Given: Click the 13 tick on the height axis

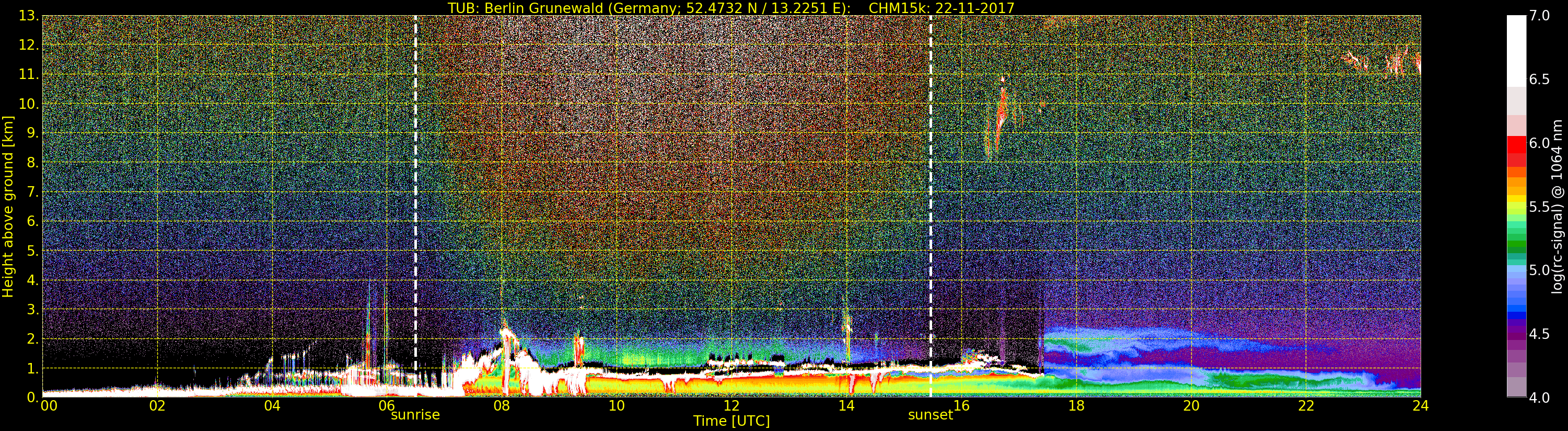Looking at the screenshot, I should click(28, 16).
